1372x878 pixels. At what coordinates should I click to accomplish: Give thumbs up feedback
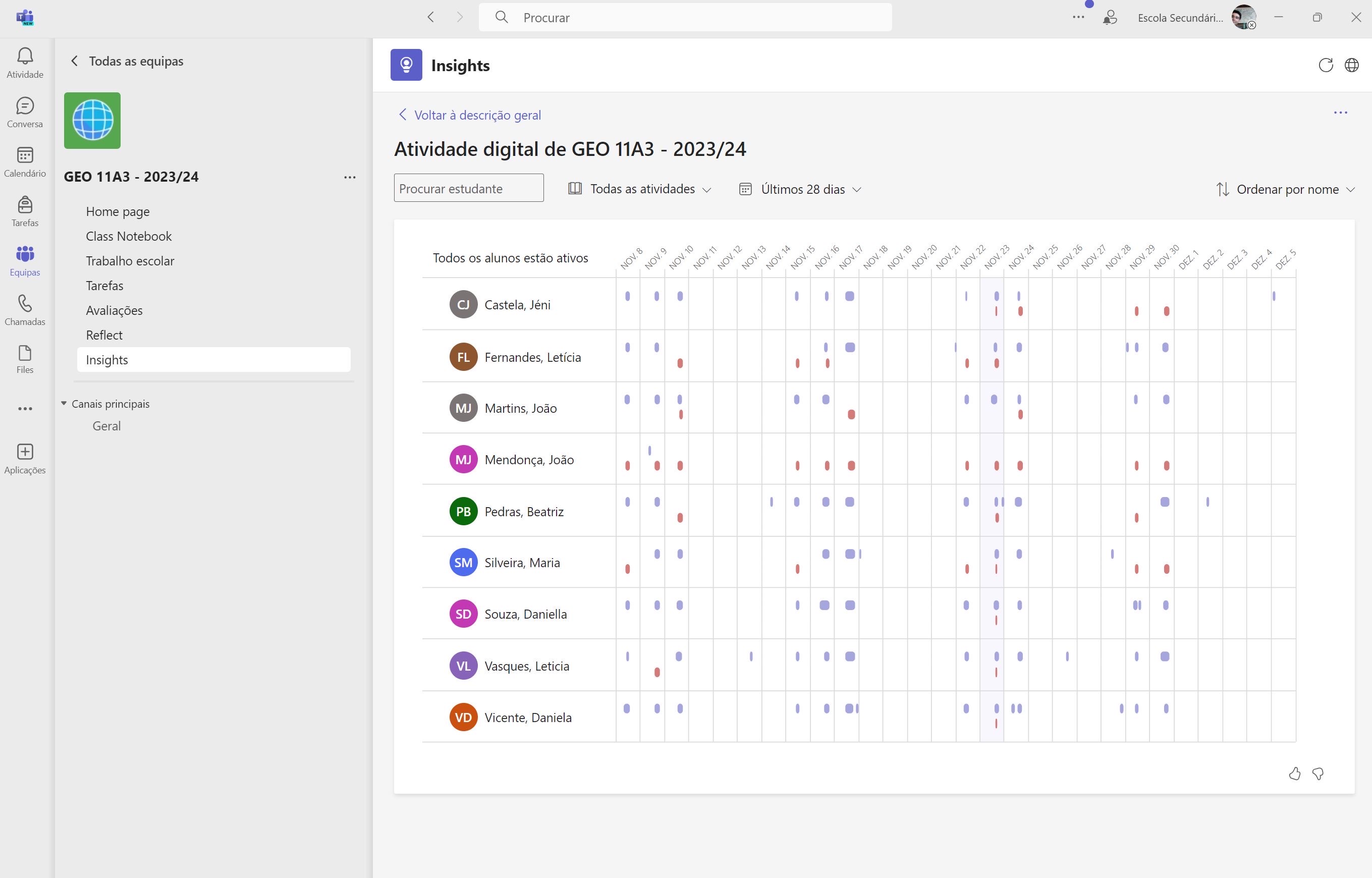1294,774
